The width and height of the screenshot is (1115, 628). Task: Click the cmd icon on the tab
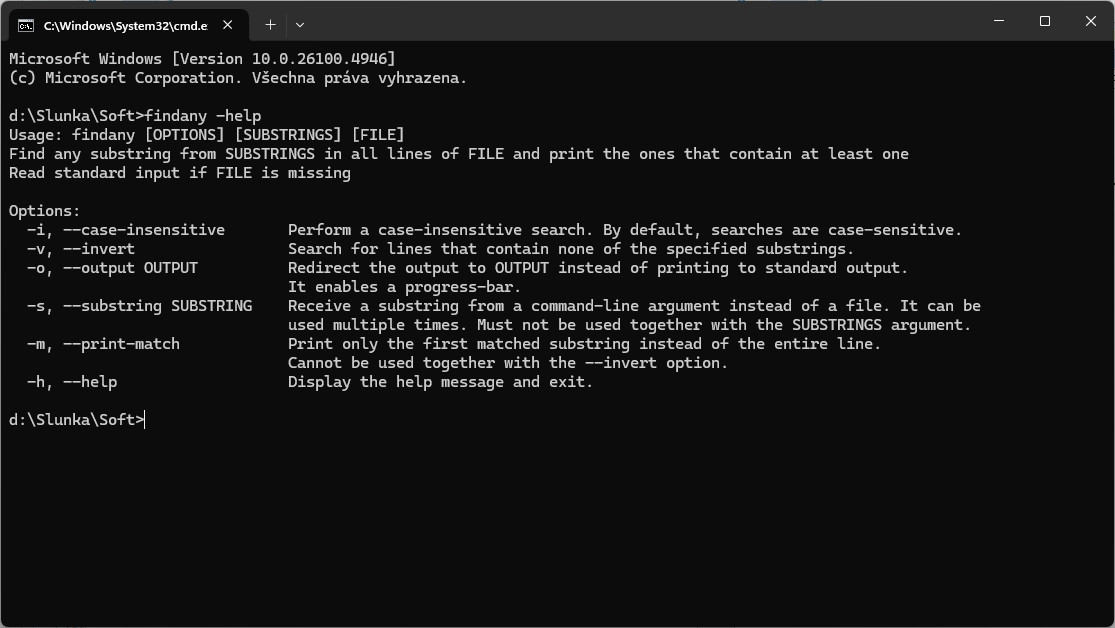(x=26, y=24)
